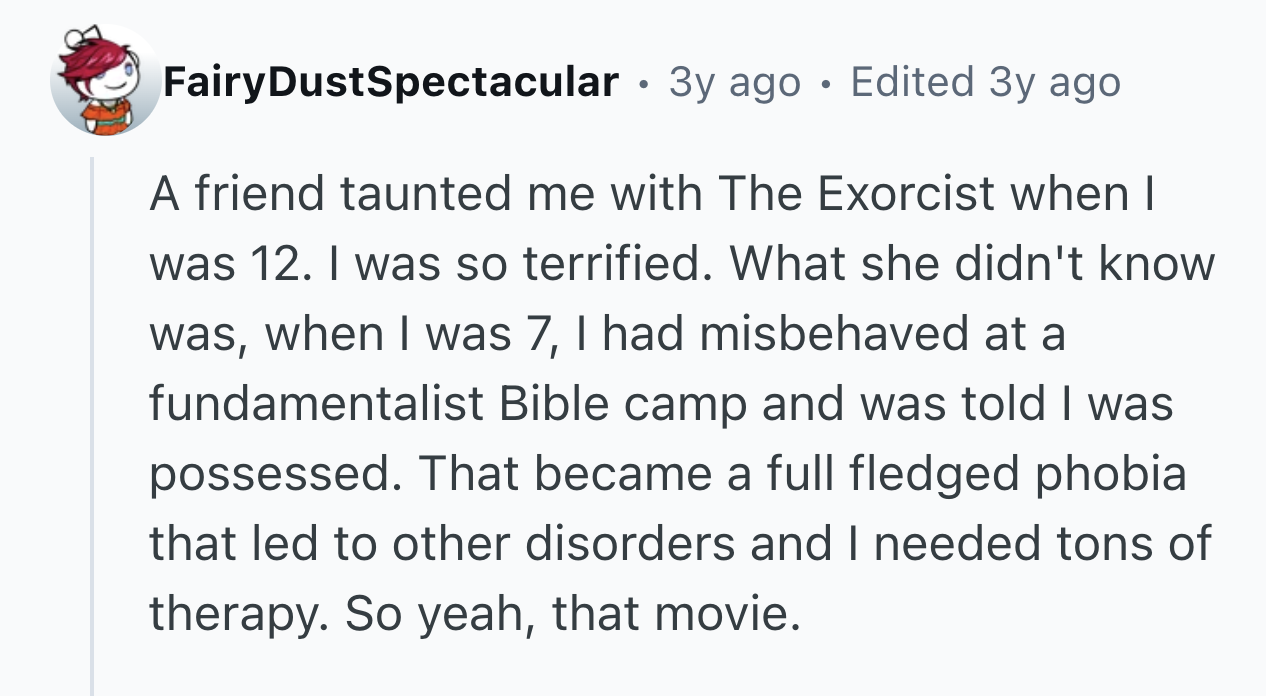The width and height of the screenshot is (1266, 696).
Task: Click the text "So yeah, that movie."
Action: [x=574, y=612]
